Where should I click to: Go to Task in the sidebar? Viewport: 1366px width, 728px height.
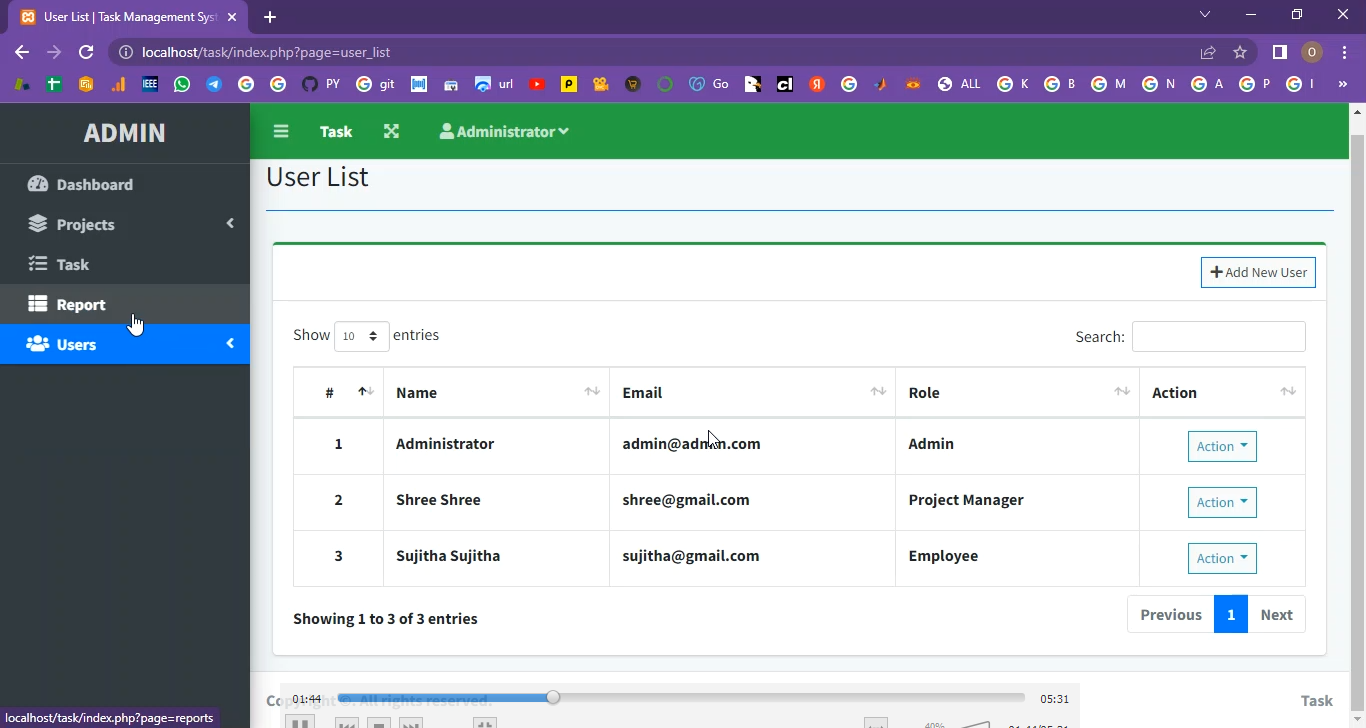tap(72, 265)
